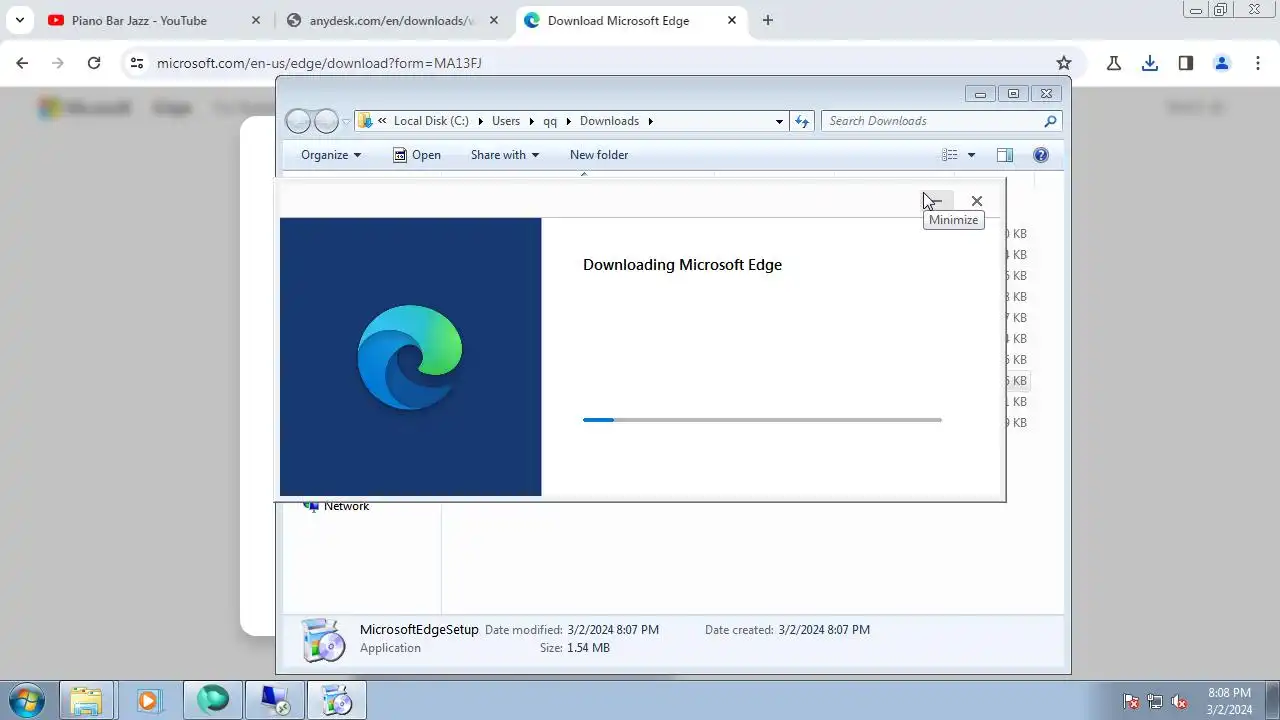1280x720 pixels.
Task: Expand Share with menu in Explorer
Action: pos(505,155)
